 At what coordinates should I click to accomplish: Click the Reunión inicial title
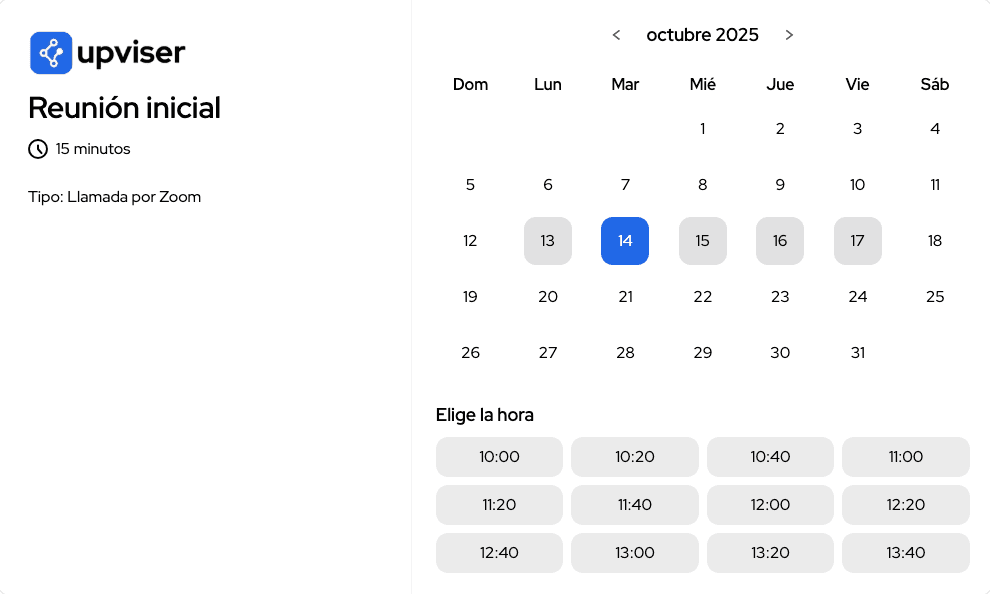click(124, 108)
